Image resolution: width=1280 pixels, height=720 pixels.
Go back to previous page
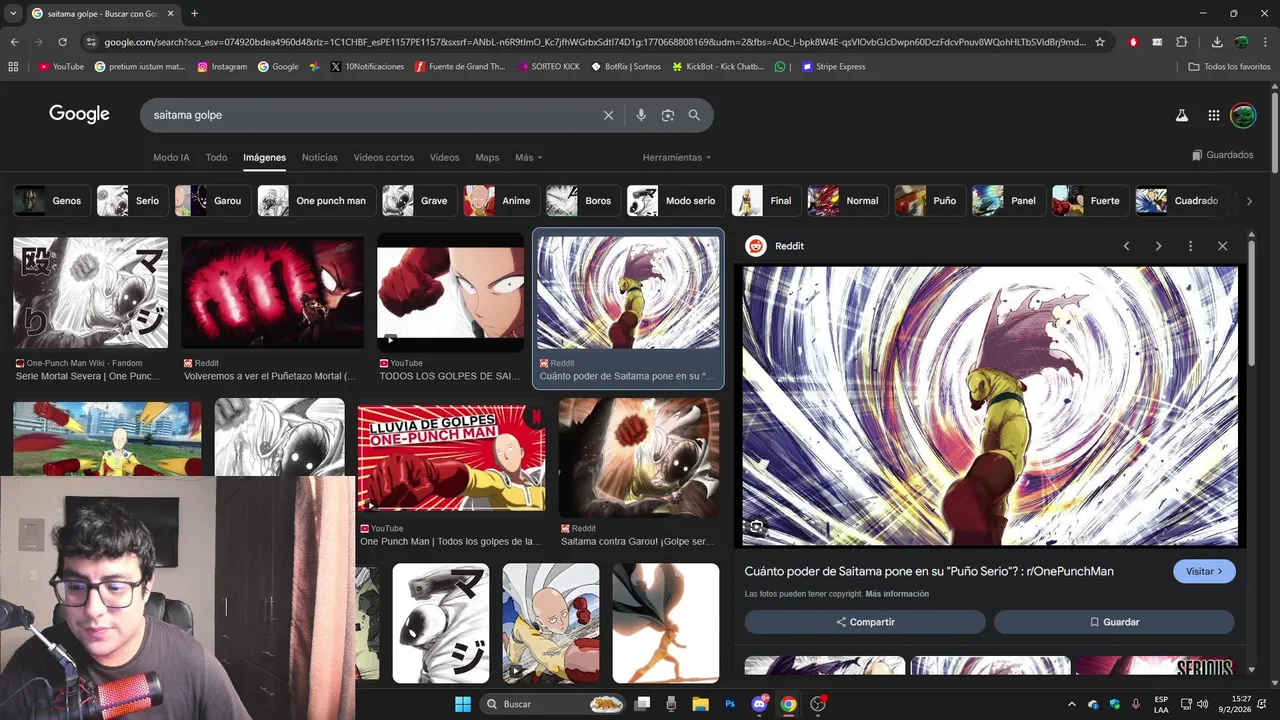coord(14,42)
